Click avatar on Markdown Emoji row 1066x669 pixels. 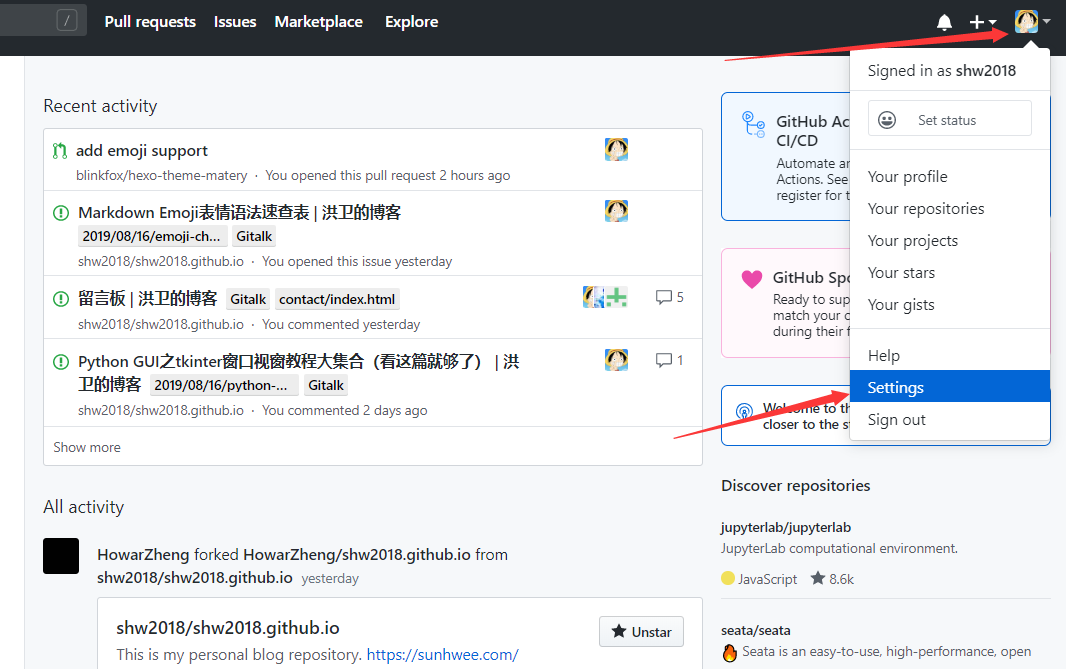click(616, 211)
